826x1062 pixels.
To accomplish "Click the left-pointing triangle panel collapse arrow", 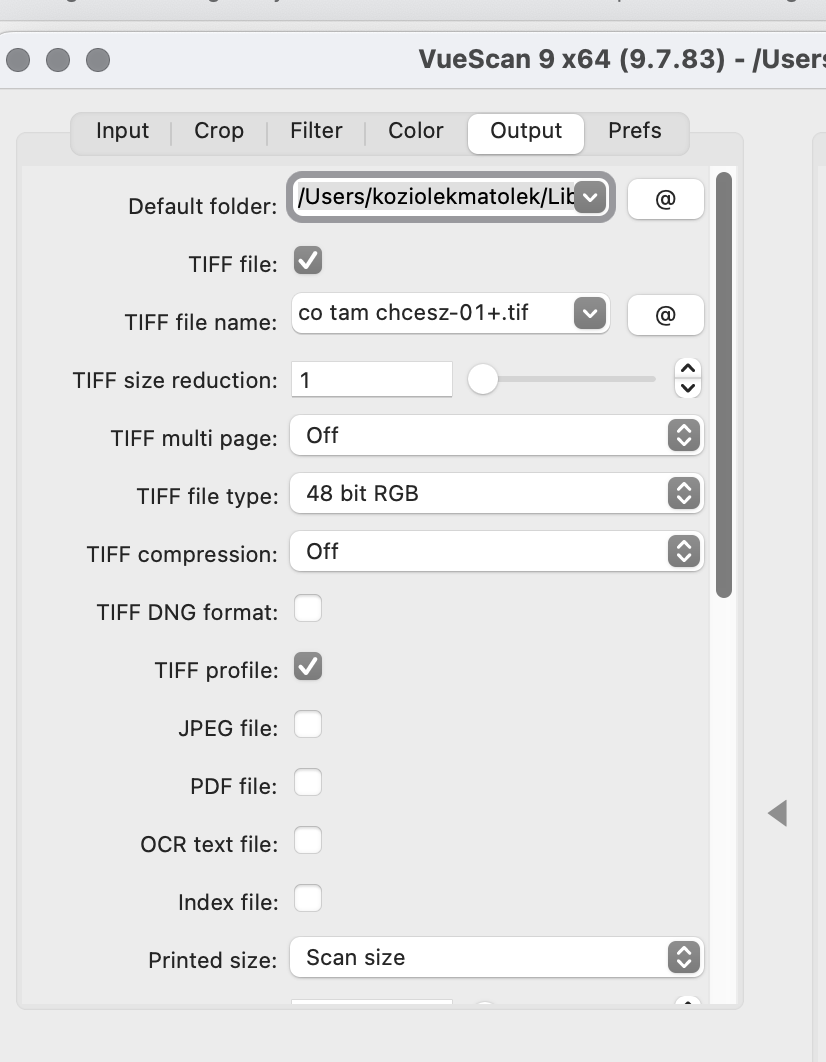I will pos(778,813).
